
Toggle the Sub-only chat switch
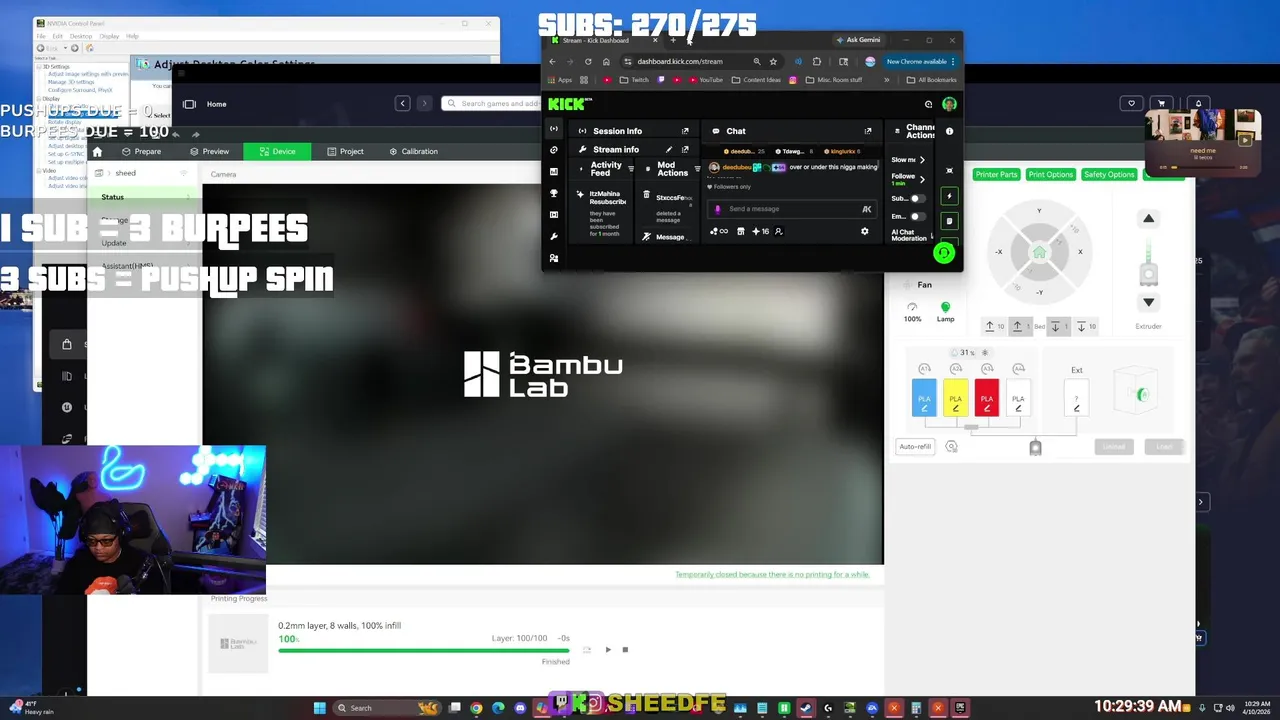pos(916,198)
